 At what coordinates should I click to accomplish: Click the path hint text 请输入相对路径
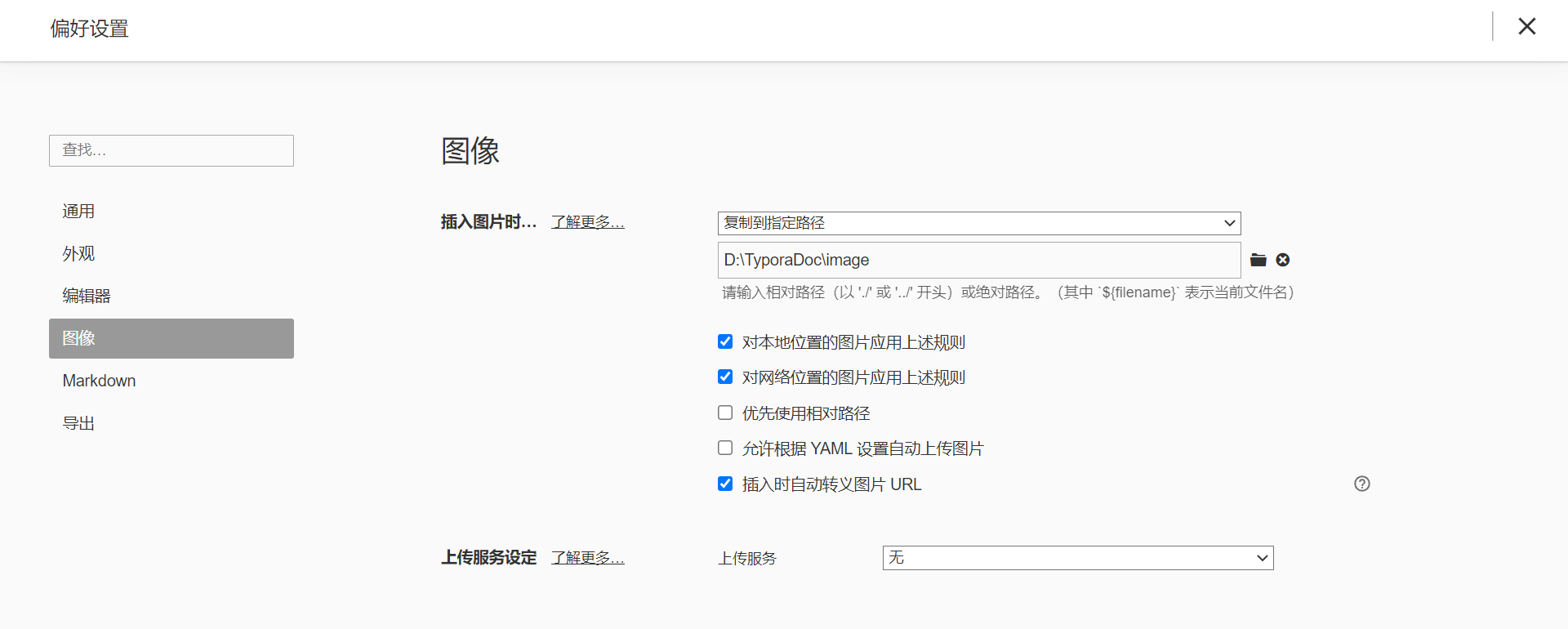[1009, 292]
